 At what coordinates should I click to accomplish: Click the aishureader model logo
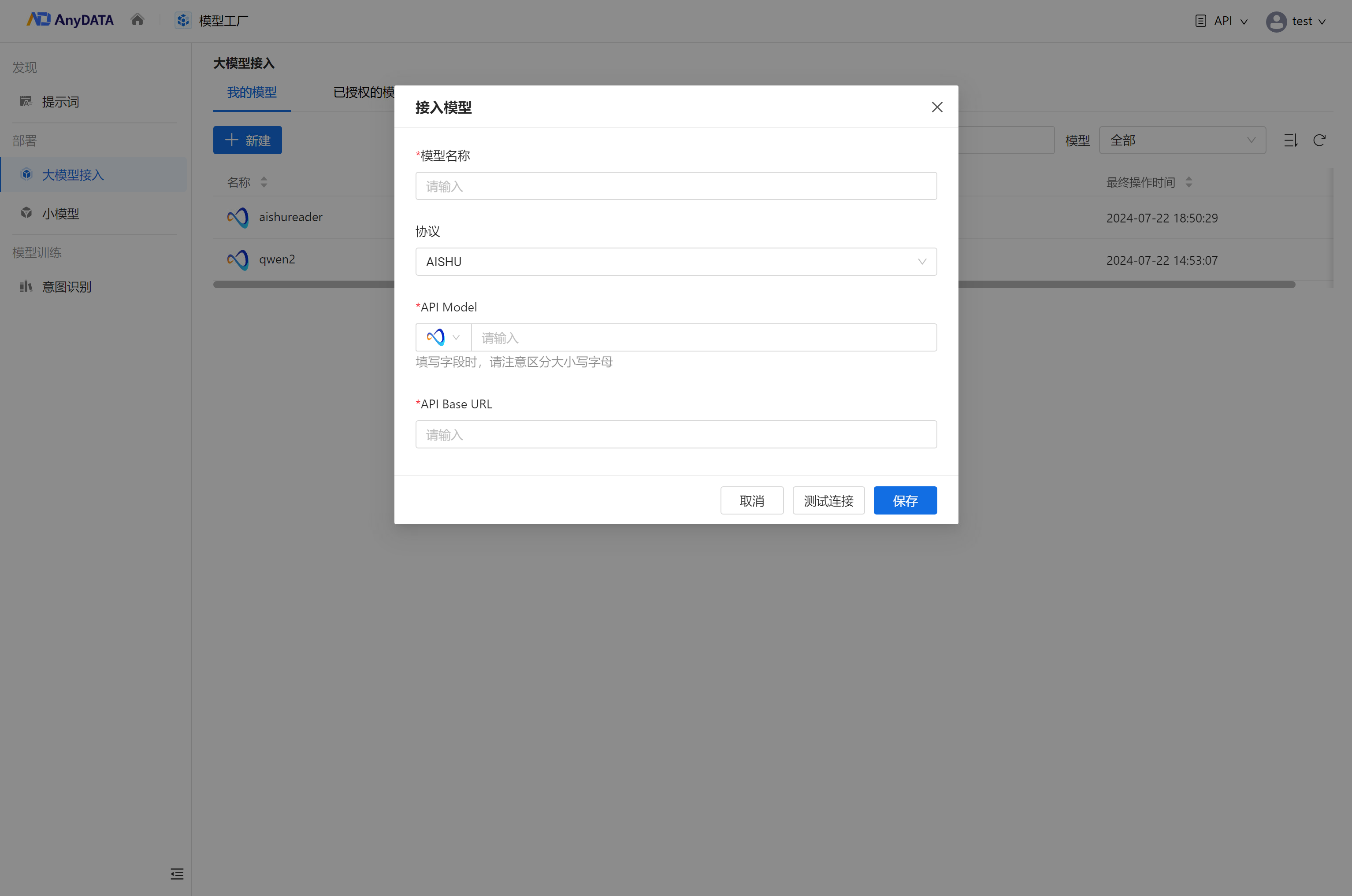coord(238,217)
